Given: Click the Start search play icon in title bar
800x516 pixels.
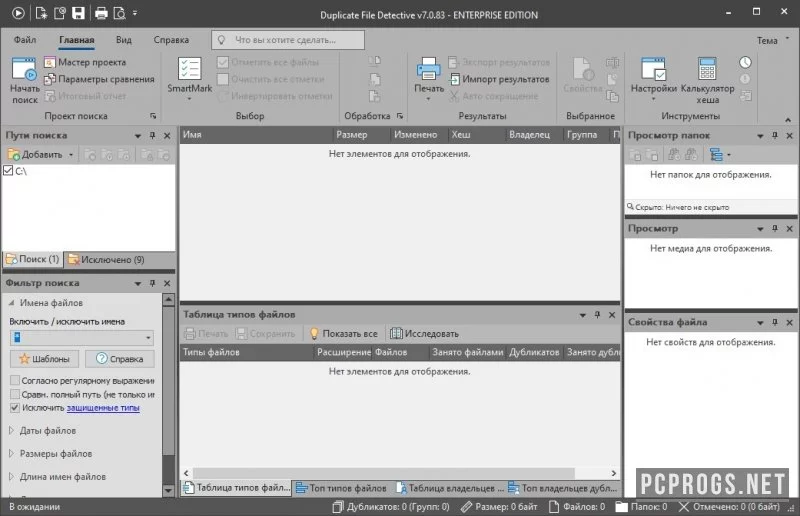Looking at the screenshot, I should [18, 13].
